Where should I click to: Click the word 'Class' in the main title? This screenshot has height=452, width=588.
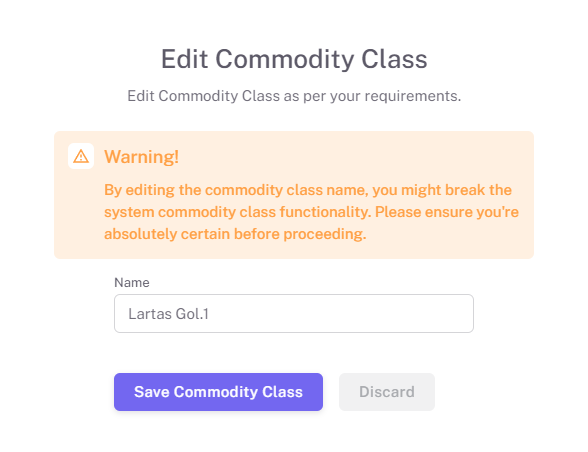[x=394, y=59]
